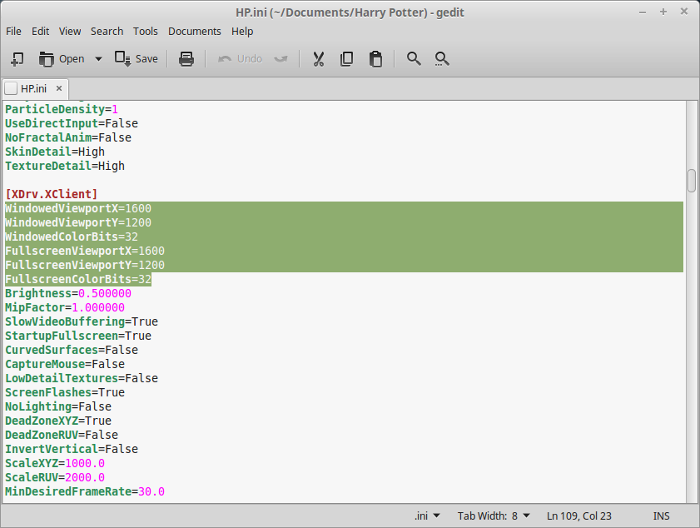Click the vertical scrollbar handle
This screenshot has width=700, height=528.
(692, 180)
